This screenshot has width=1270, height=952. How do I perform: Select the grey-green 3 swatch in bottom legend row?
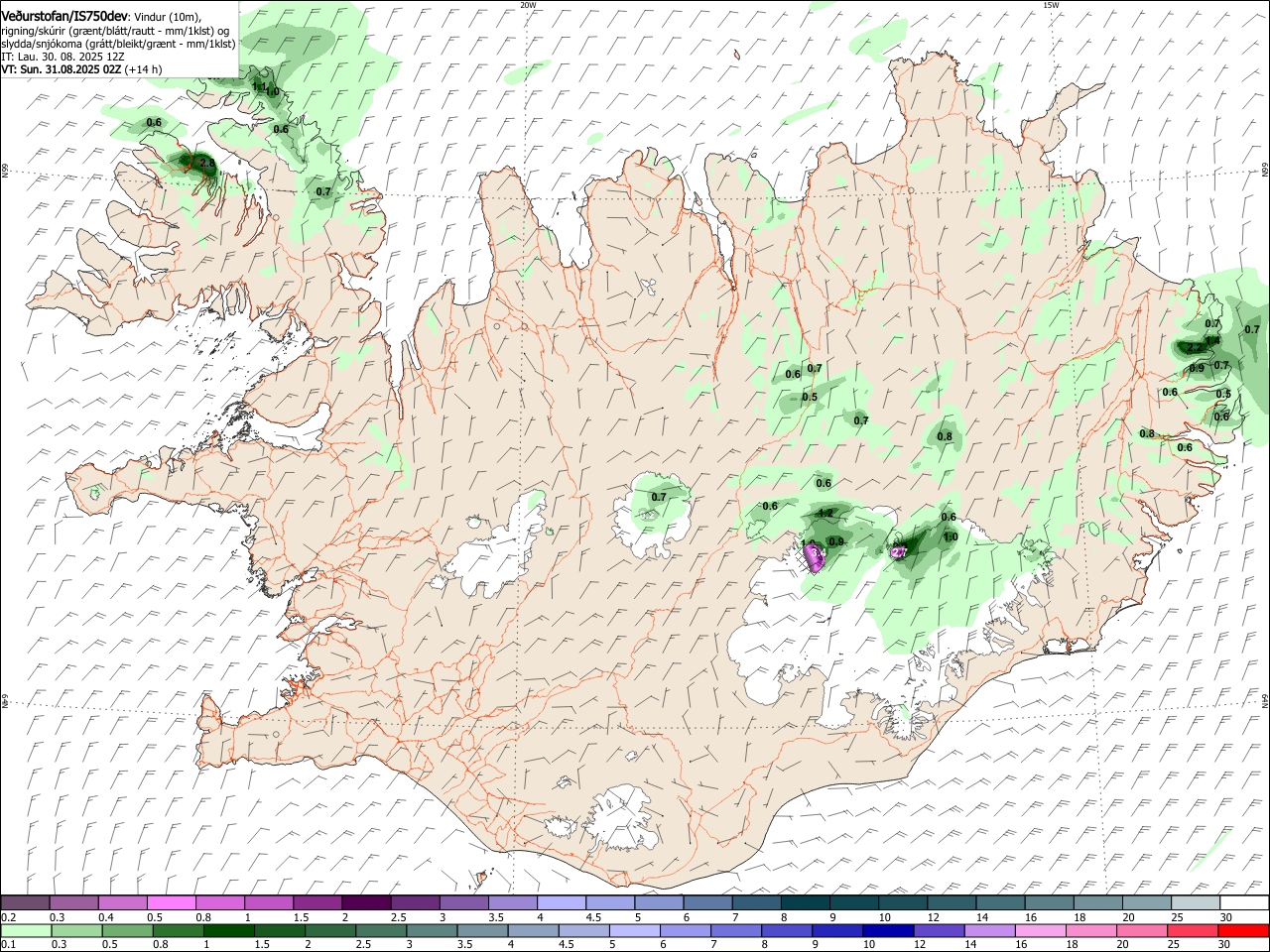(x=433, y=931)
